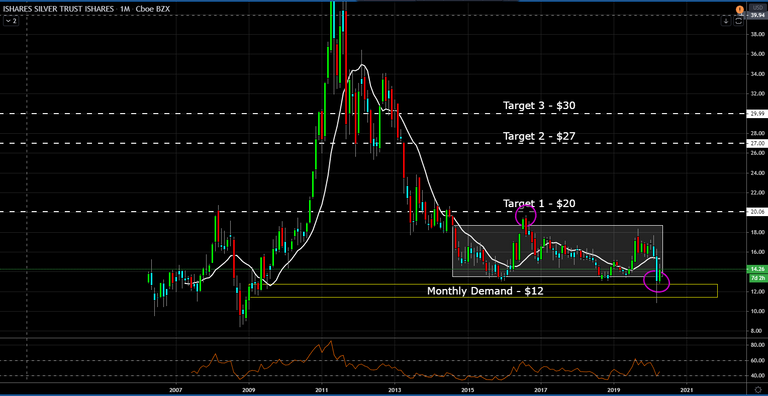Select the 'Target 3 - $30' text label
Viewport: 768px width, 396px height.
pos(540,105)
